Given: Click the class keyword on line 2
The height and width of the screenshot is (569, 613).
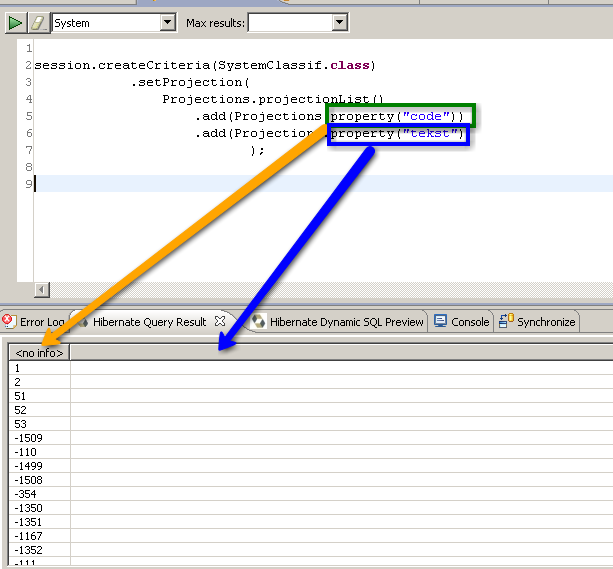Looking at the screenshot, I should click(350, 65).
